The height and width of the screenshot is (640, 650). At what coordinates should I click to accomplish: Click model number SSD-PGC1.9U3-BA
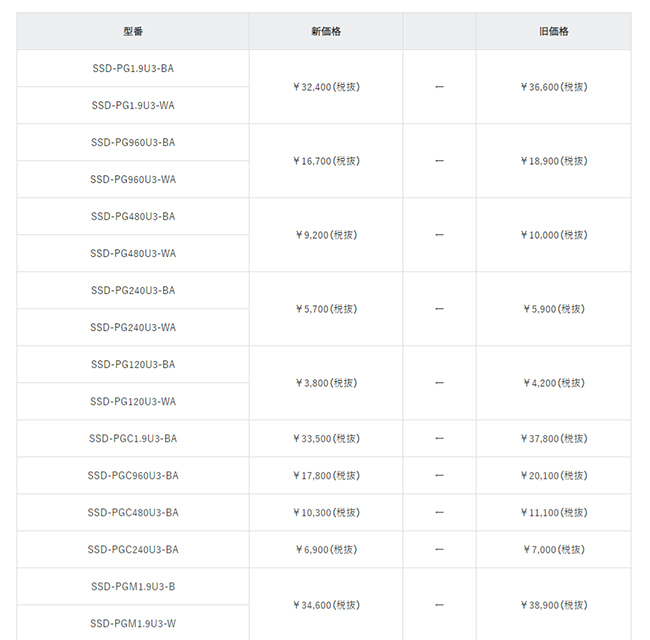(133, 438)
